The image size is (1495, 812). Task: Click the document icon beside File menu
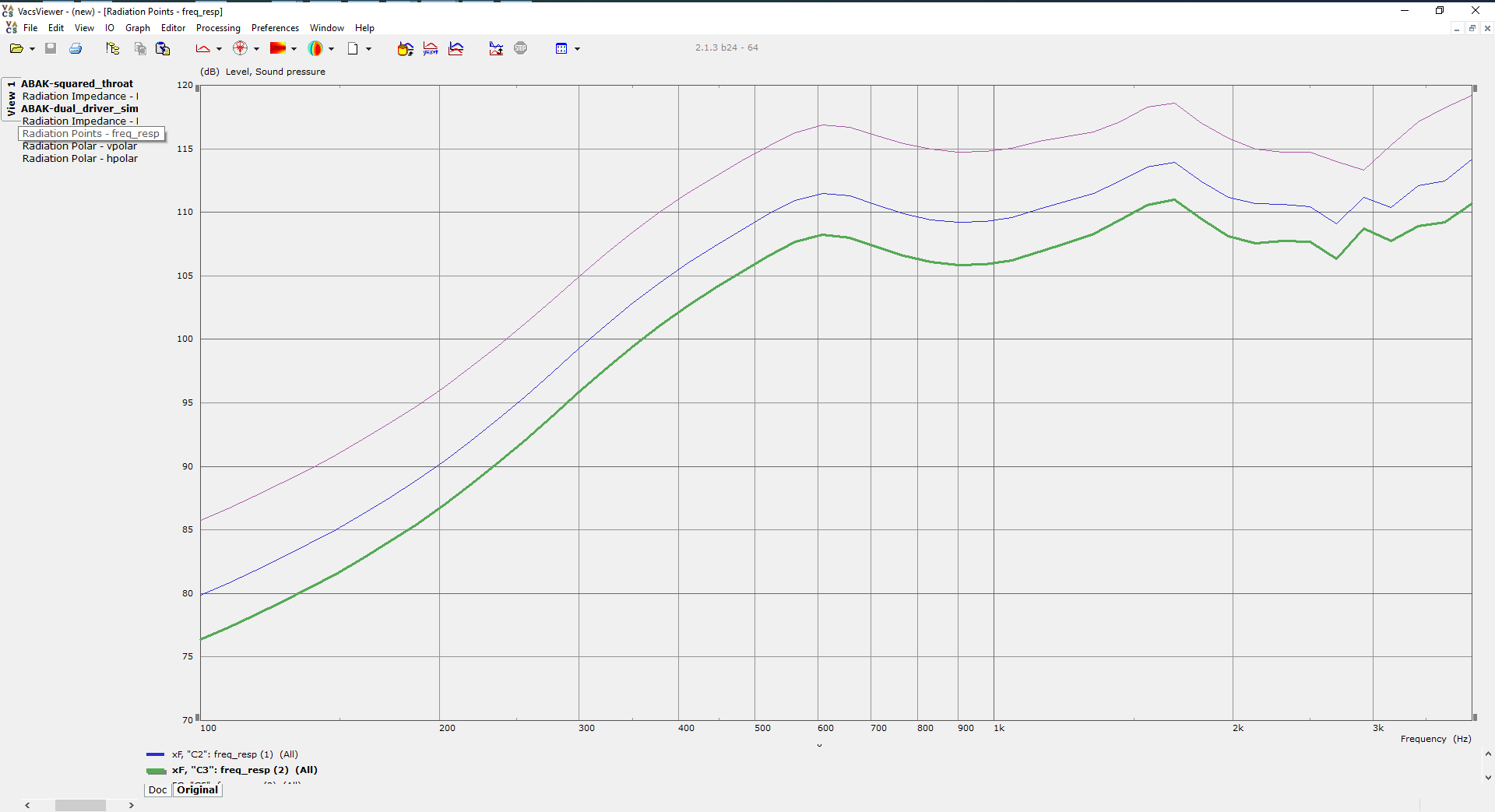11,27
